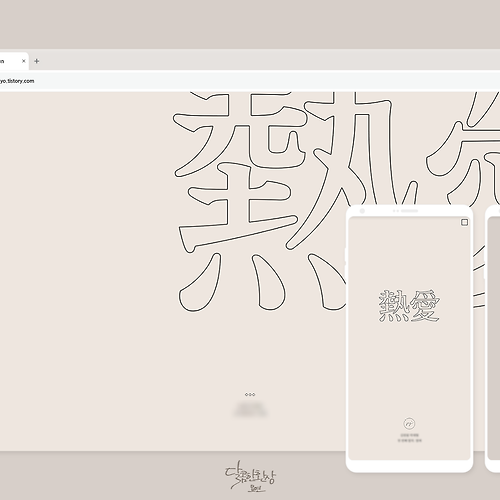Open the blurred text below the diamonds
The image size is (500, 500).
click(251, 409)
